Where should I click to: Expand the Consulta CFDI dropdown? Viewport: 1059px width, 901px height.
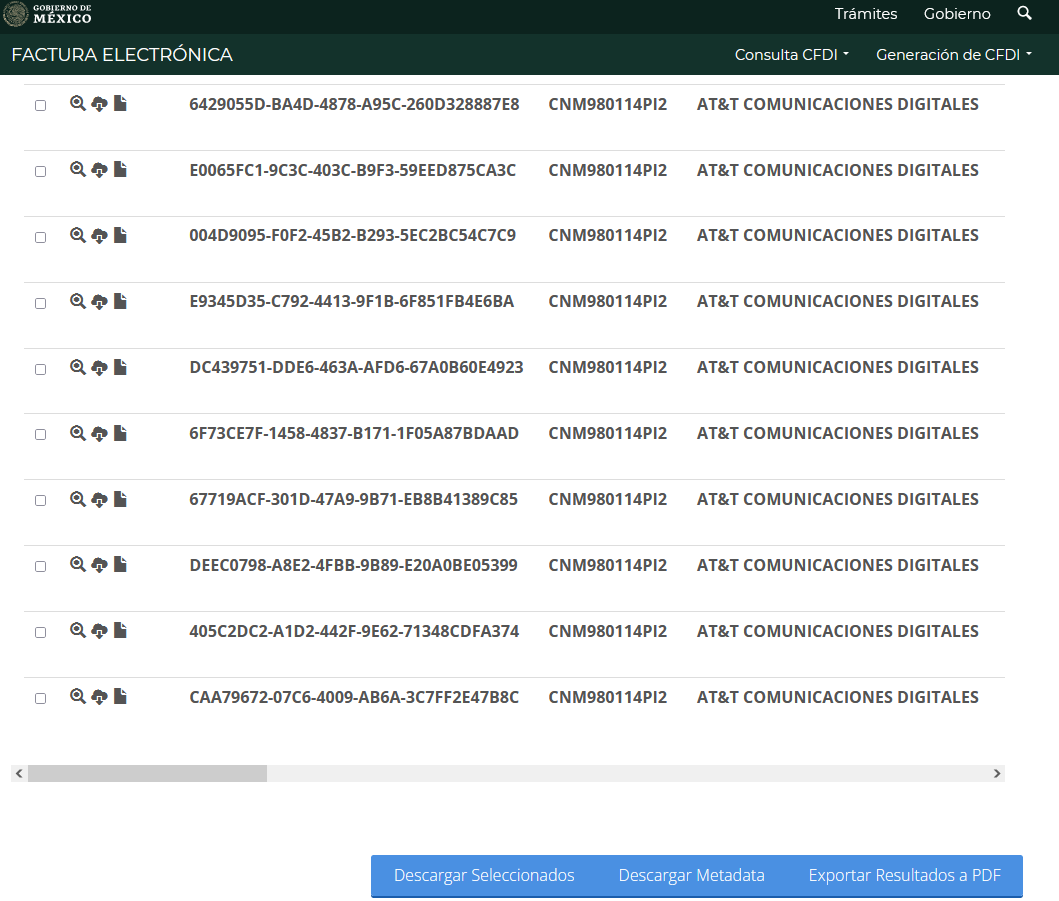click(x=792, y=55)
